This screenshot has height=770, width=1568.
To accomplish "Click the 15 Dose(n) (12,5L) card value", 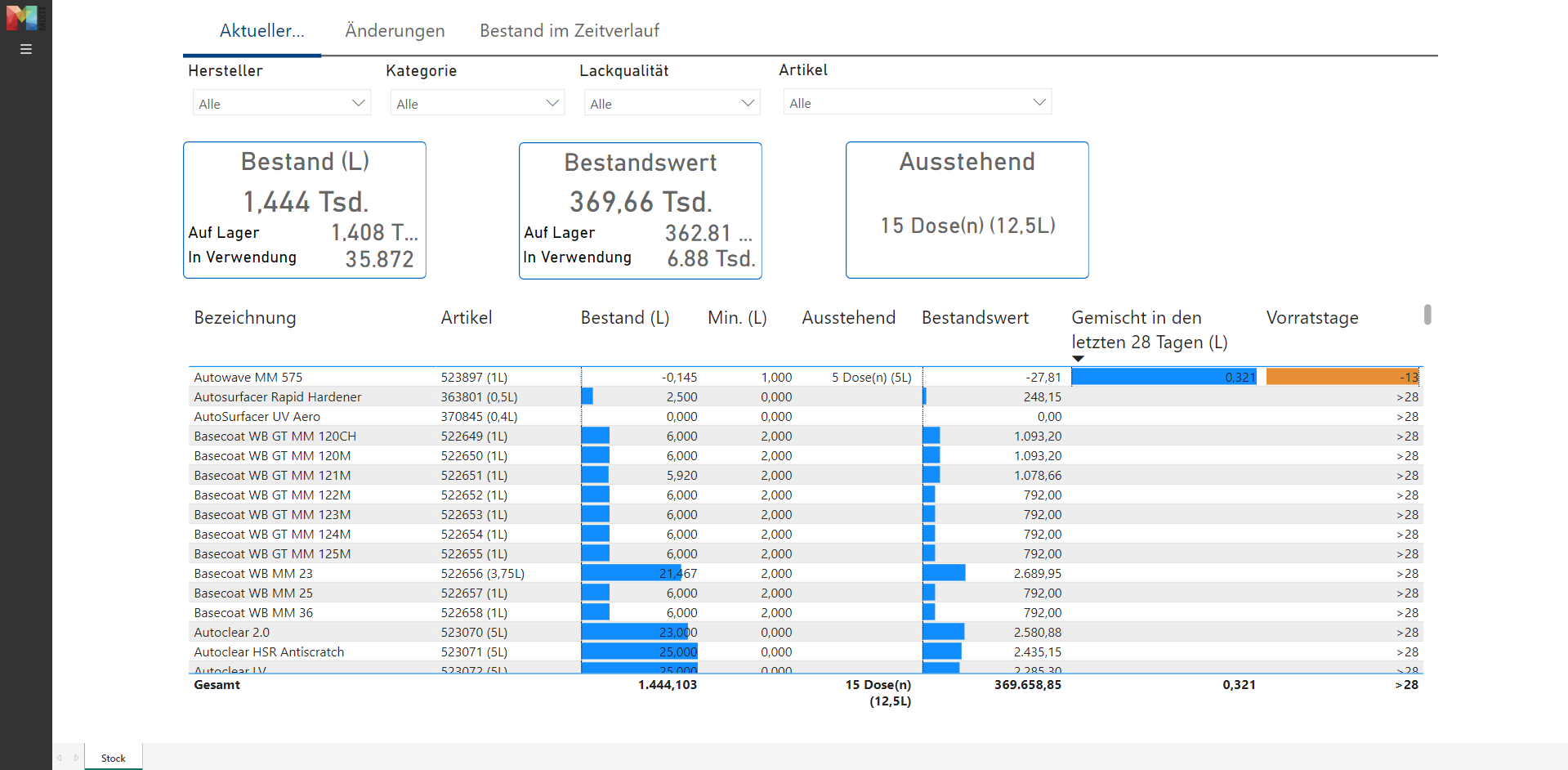I will (x=967, y=226).
